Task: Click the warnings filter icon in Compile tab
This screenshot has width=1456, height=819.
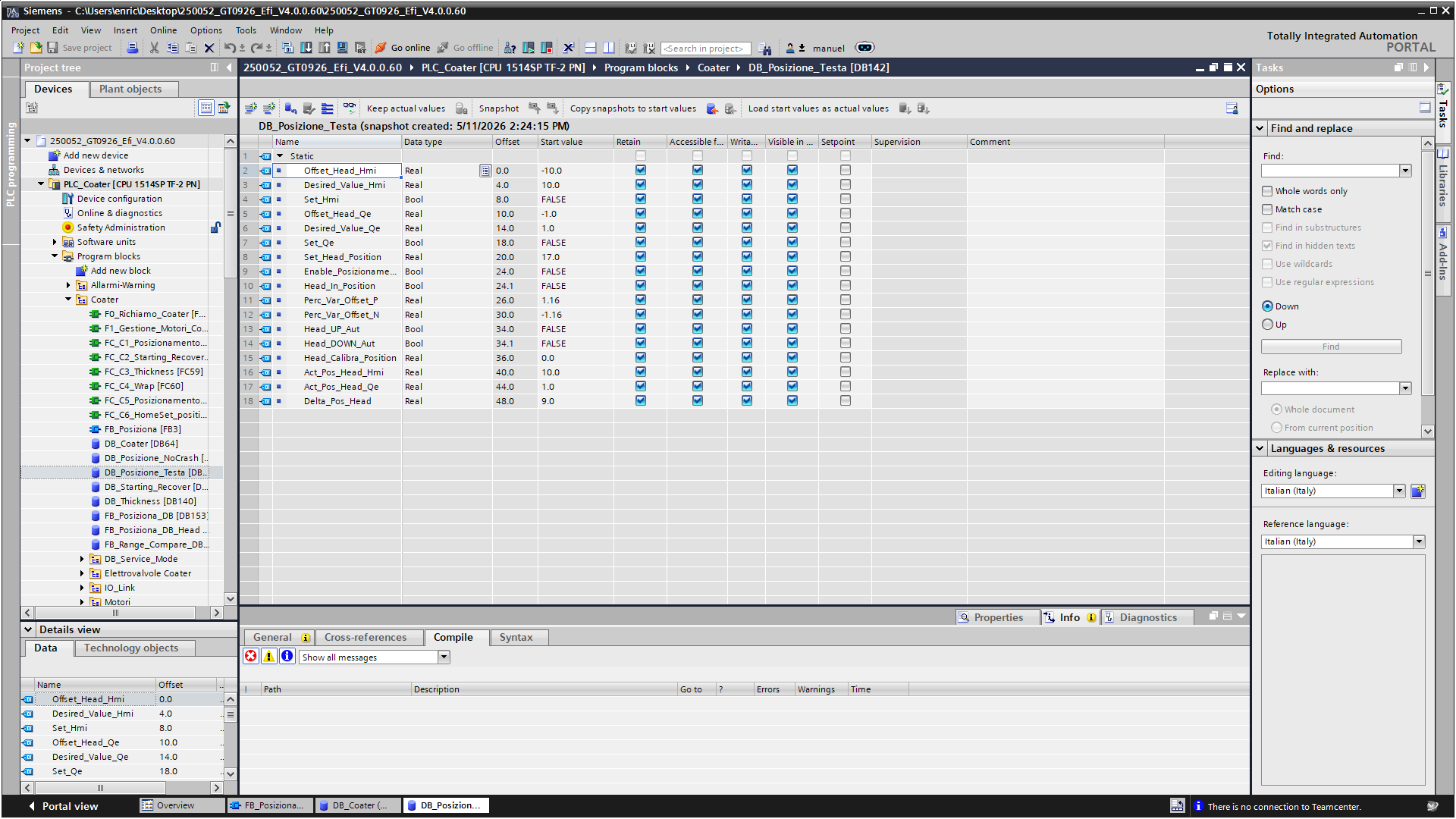Action: pos(269,657)
